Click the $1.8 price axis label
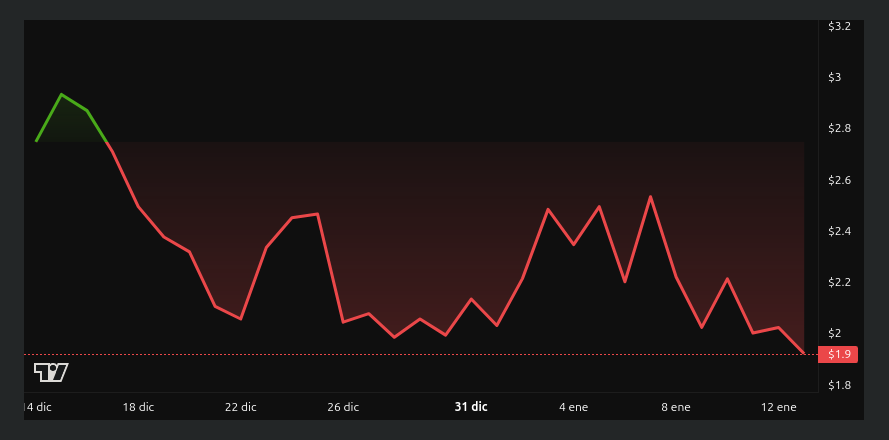The image size is (889, 440). tap(839, 386)
